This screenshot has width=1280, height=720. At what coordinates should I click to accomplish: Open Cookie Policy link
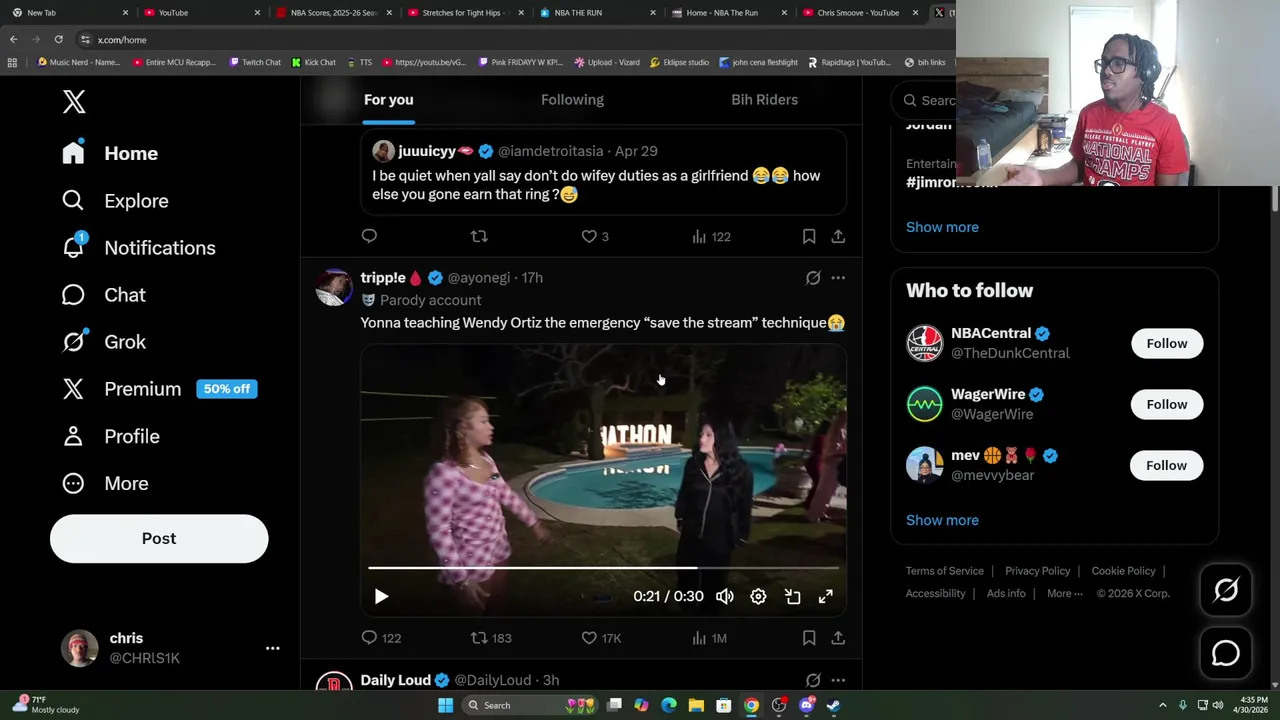[x=1123, y=571]
